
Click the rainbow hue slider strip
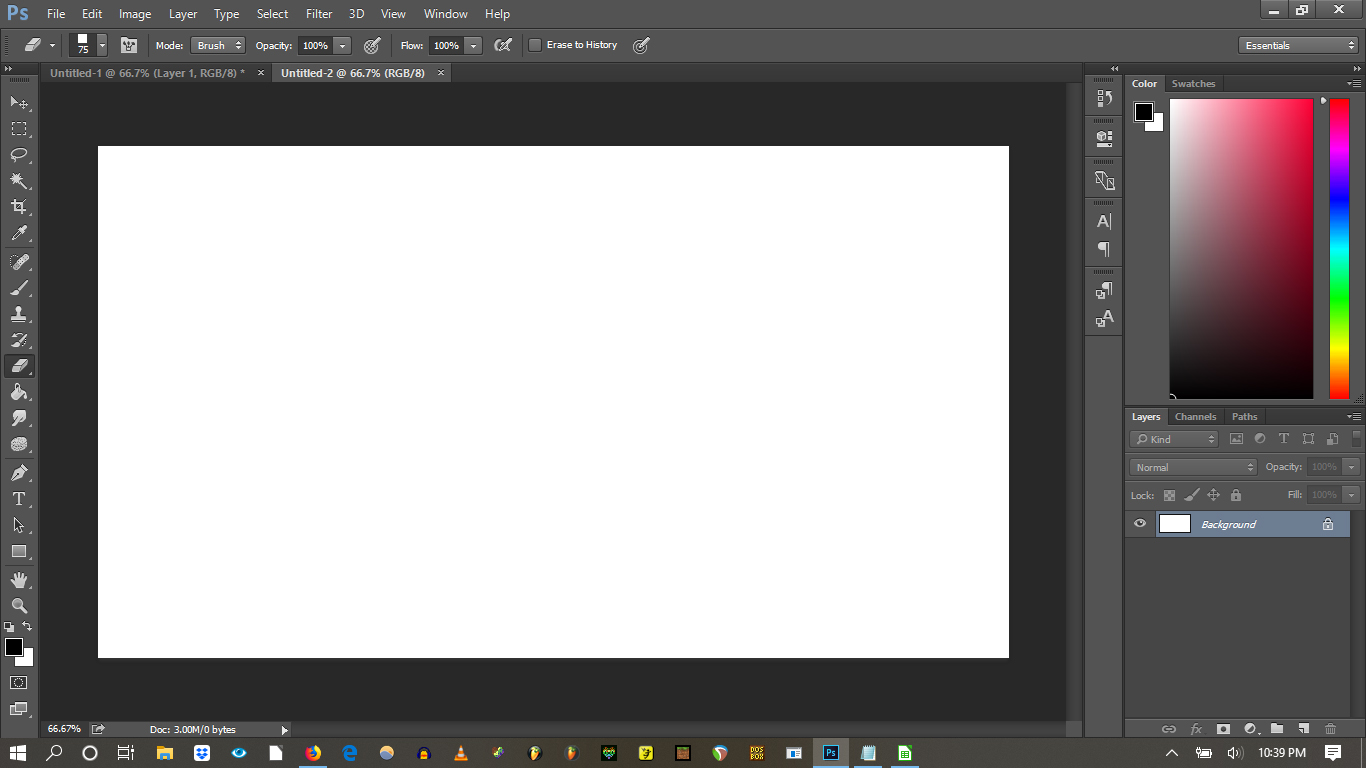(1339, 249)
